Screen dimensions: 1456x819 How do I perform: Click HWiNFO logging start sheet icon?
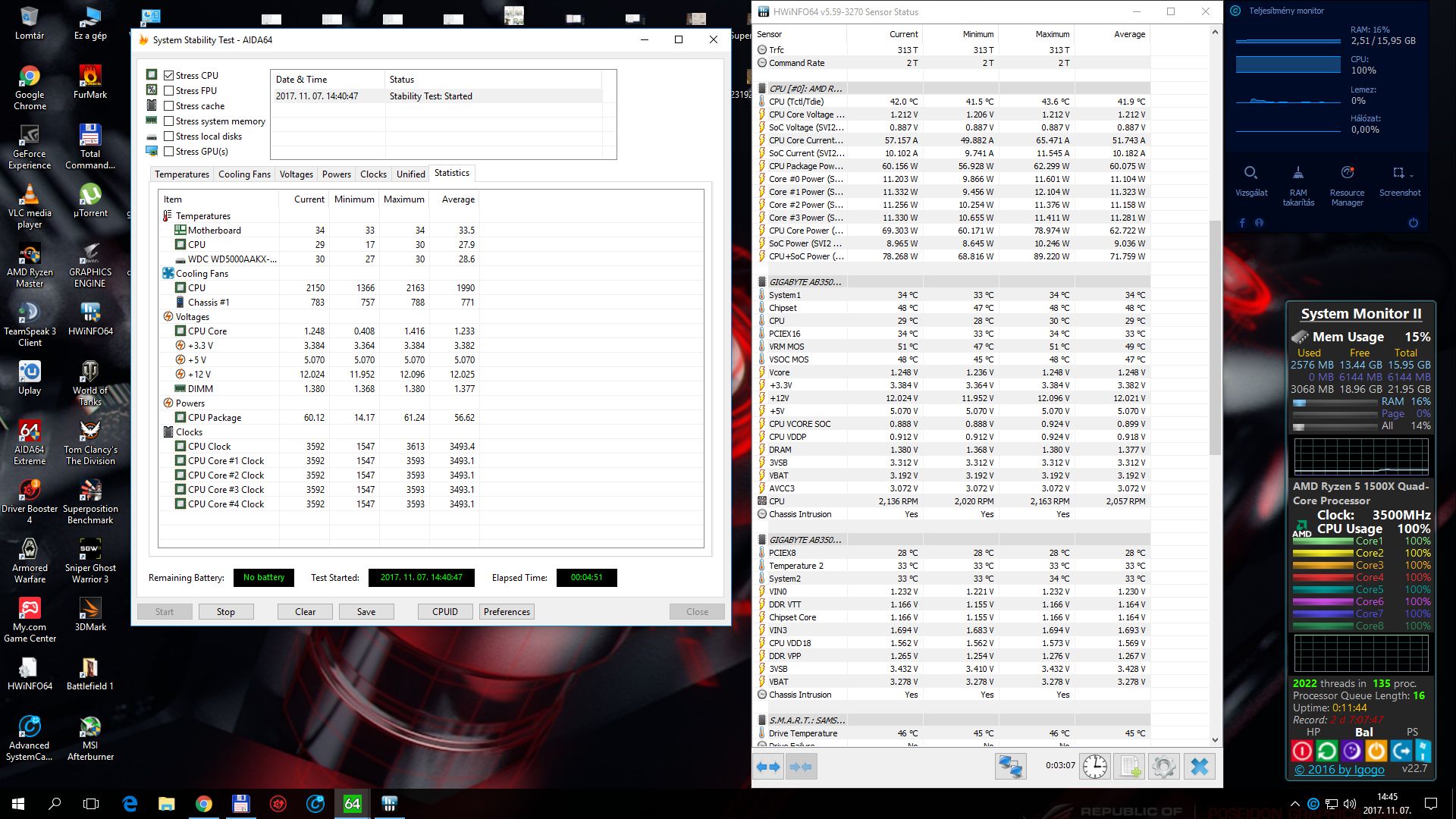point(1130,767)
